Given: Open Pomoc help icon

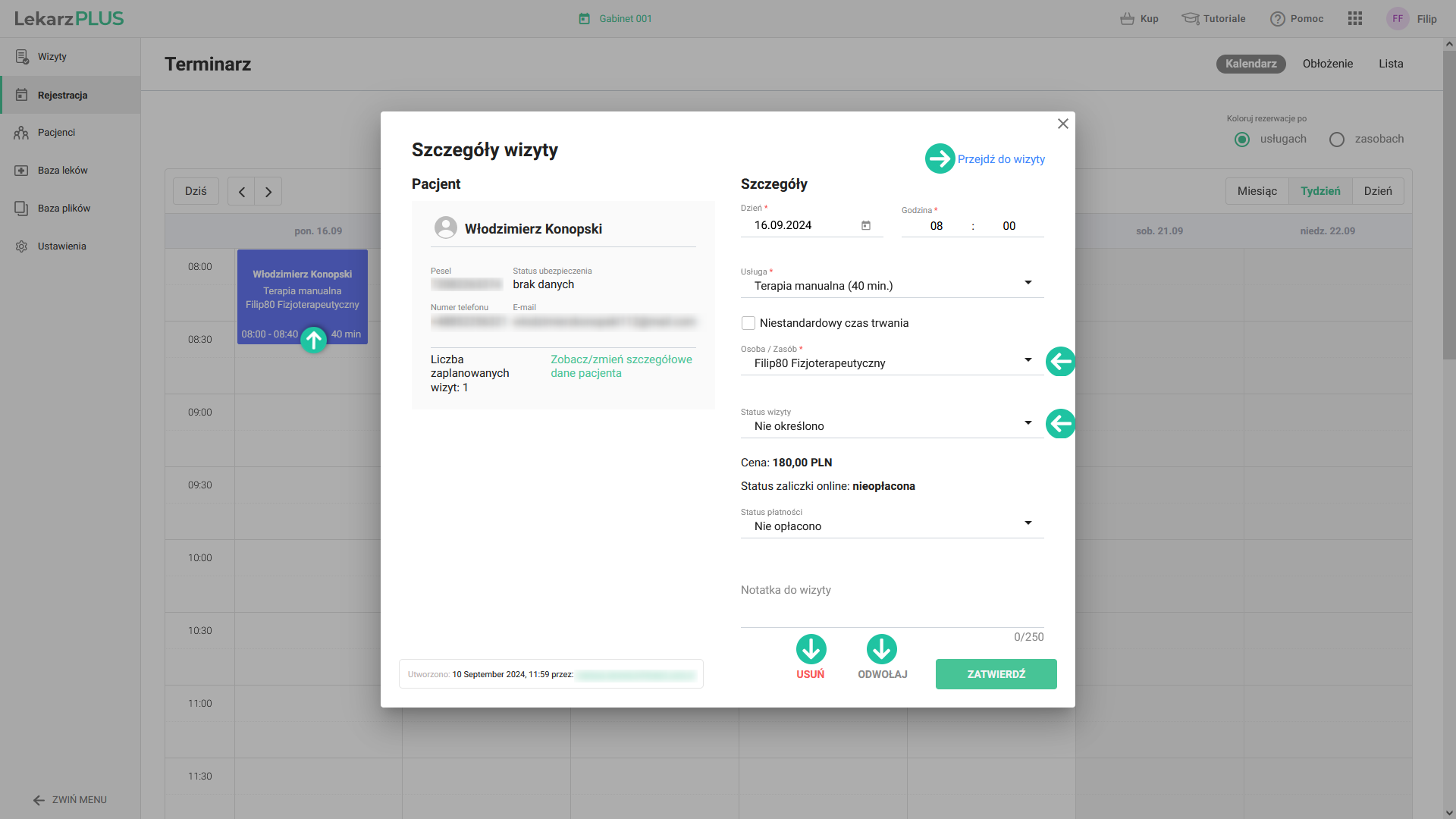Looking at the screenshot, I should tap(1277, 19).
